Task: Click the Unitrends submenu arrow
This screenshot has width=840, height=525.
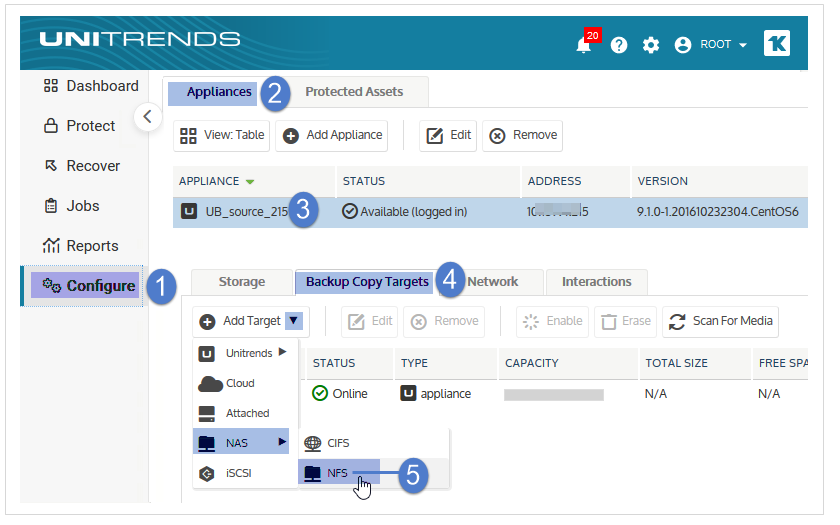Action: pos(282,352)
